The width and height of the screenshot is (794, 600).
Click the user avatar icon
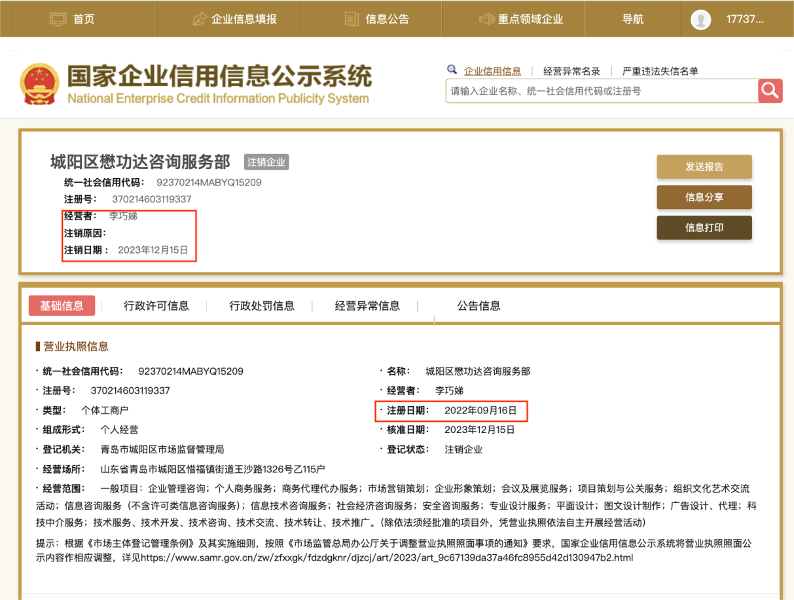click(x=701, y=20)
